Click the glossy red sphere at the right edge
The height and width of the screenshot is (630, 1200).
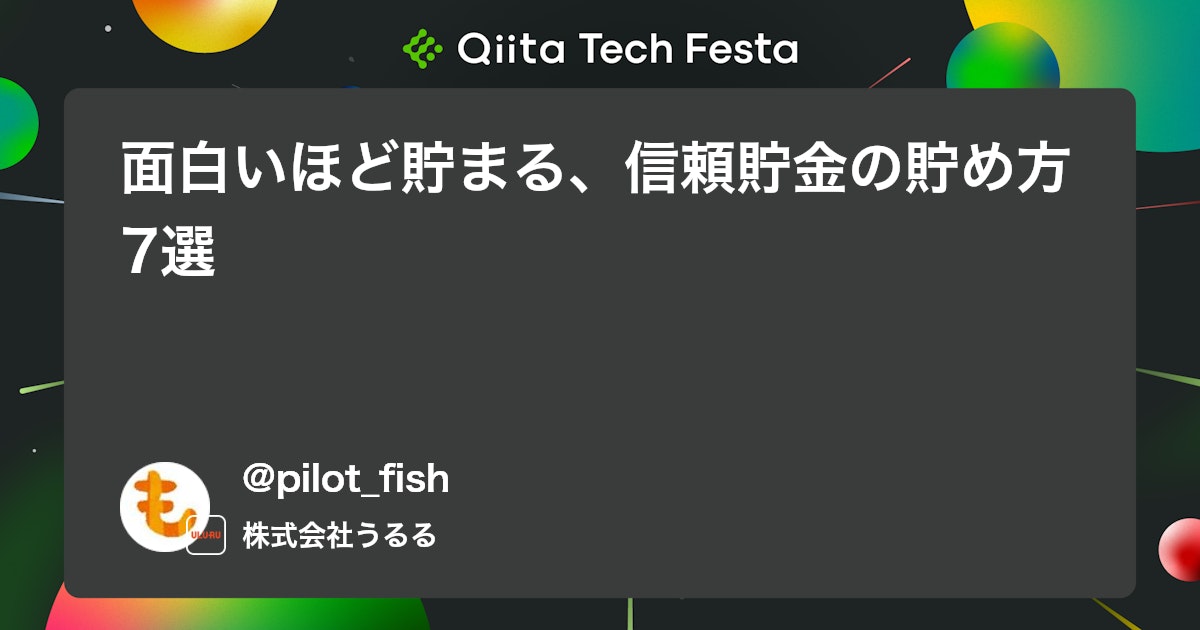1180,550
